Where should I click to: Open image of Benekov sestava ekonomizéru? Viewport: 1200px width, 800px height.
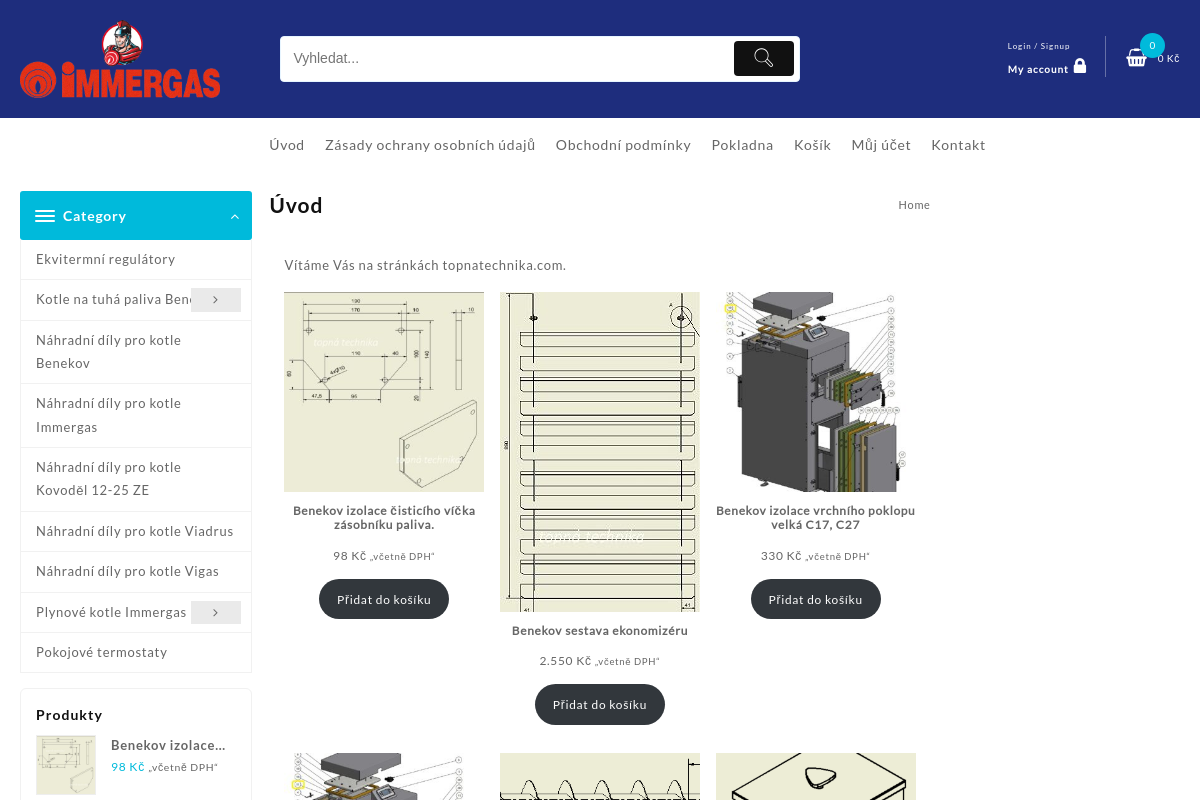pos(600,452)
